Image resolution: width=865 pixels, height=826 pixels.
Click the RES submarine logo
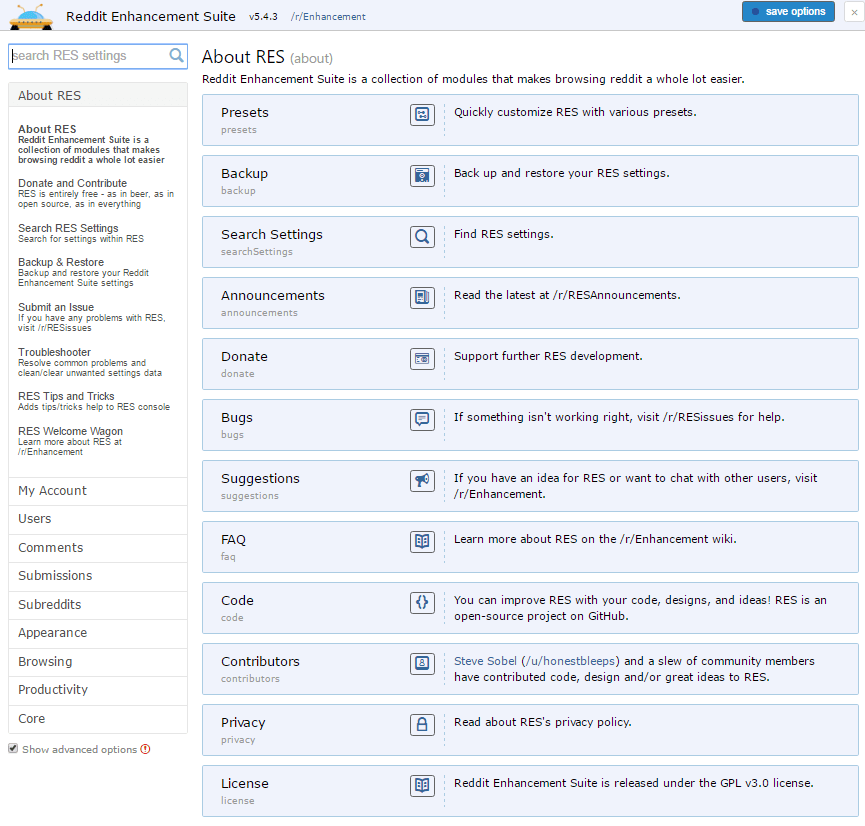29,16
